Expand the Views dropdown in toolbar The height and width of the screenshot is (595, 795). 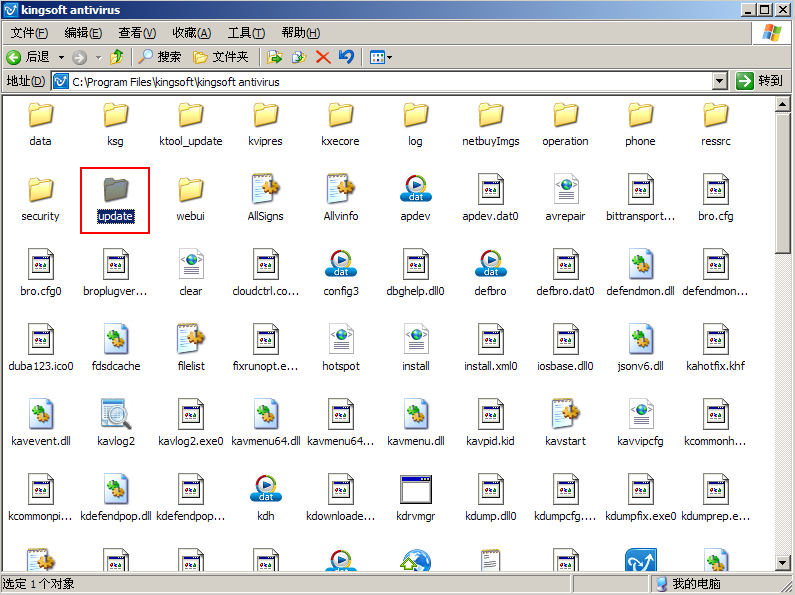381,57
